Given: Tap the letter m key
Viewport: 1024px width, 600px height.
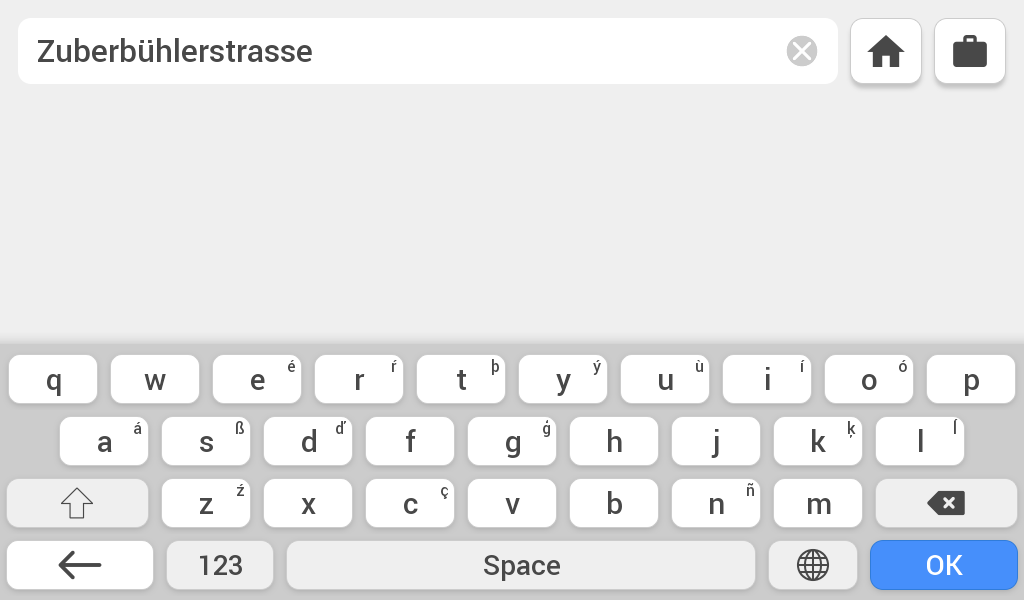Looking at the screenshot, I should [x=818, y=504].
